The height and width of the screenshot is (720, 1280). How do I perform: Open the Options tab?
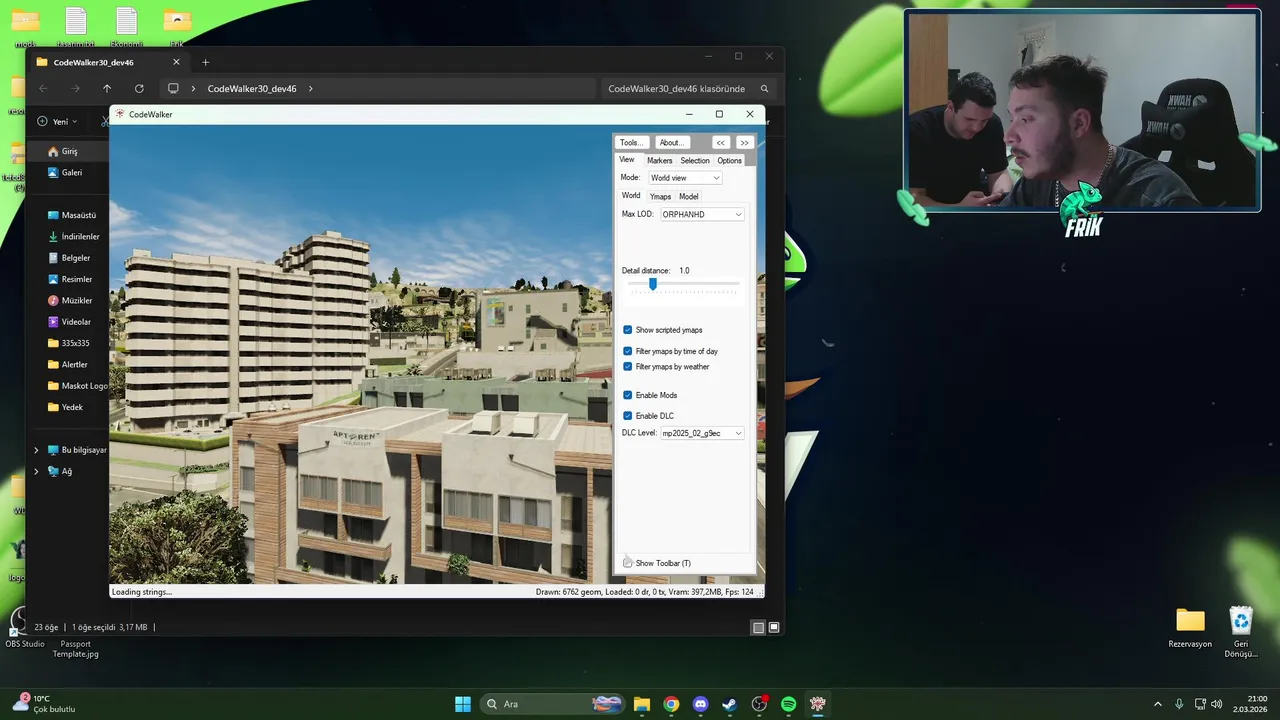coord(729,160)
